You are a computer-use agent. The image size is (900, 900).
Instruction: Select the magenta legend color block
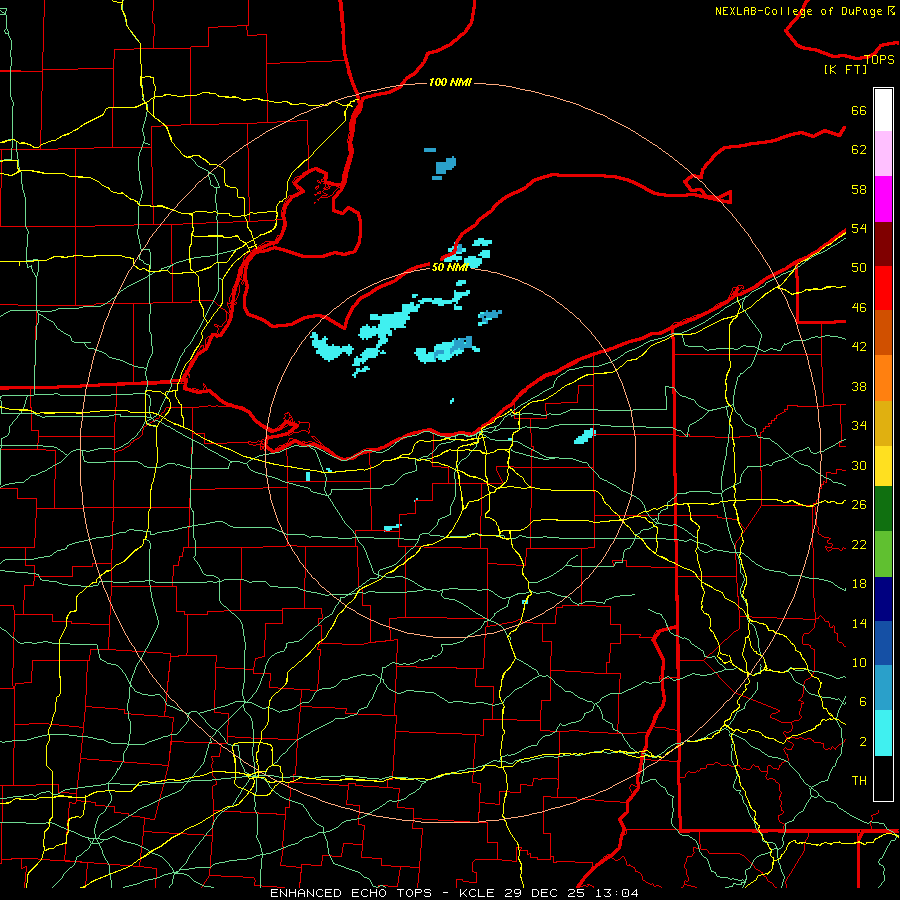tap(883, 199)
